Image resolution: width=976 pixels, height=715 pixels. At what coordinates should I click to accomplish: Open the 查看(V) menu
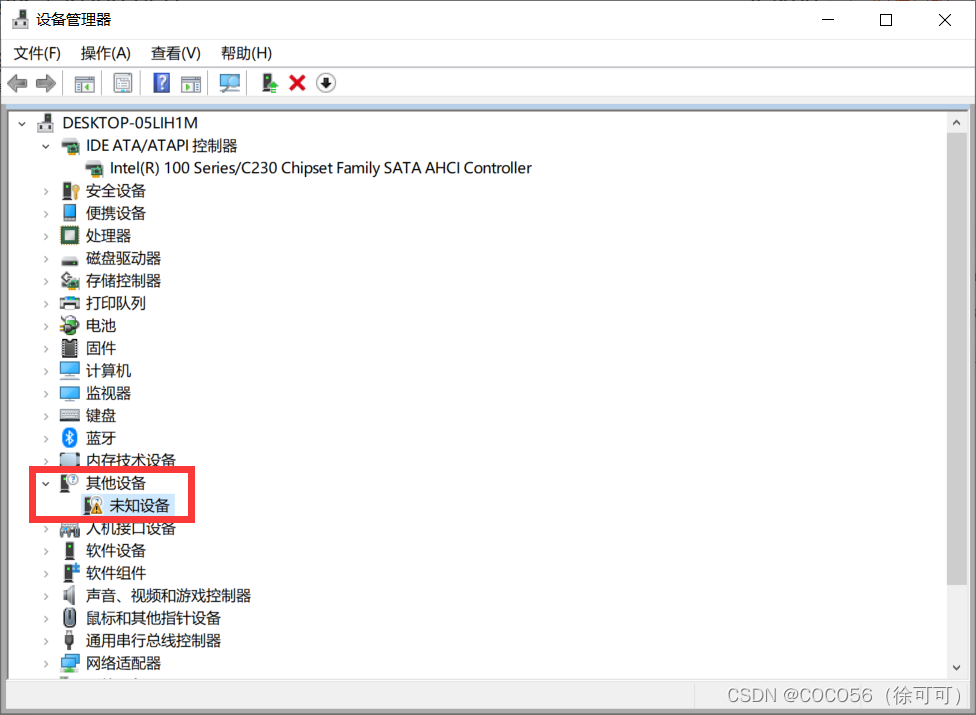(176, 53)
